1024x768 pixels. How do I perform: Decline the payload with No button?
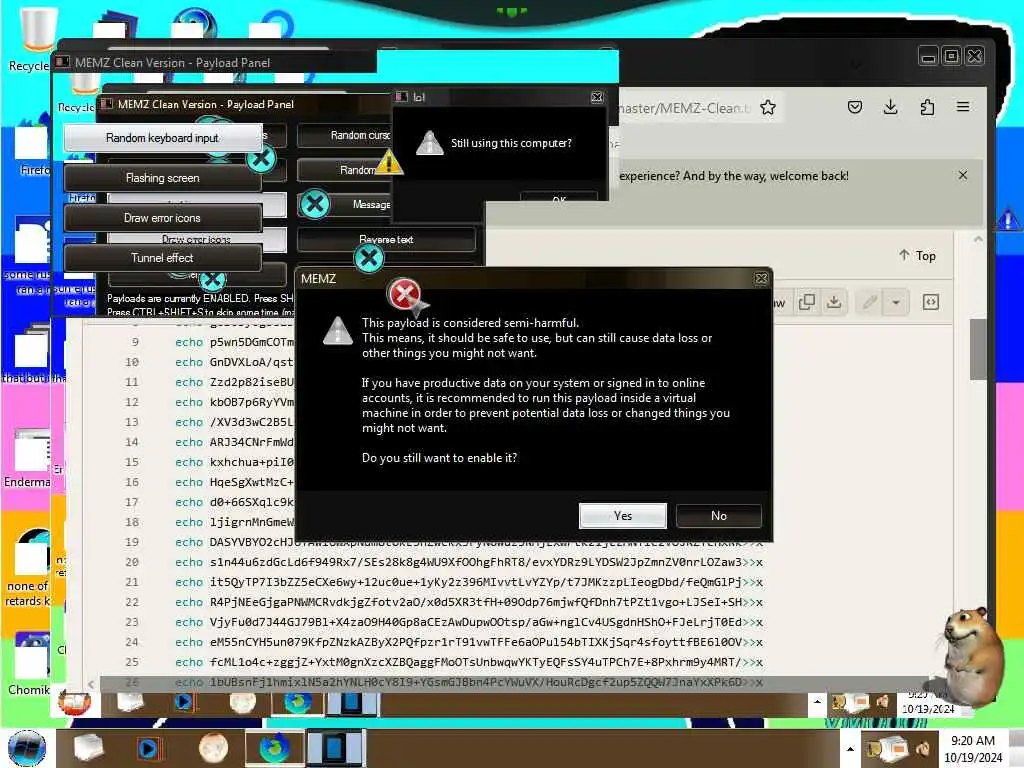(x=718, y=516)
